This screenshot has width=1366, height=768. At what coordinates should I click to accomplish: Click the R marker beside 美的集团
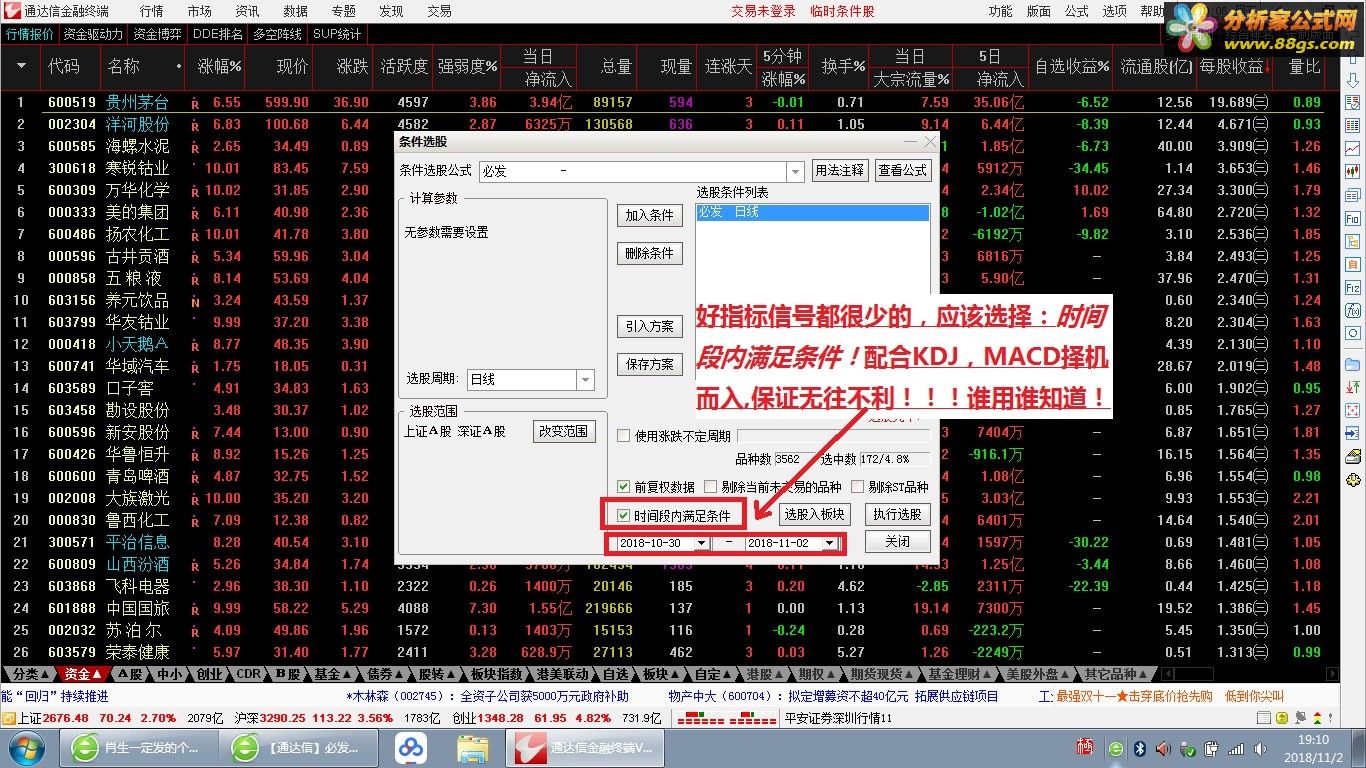click(x=194, y=213)
